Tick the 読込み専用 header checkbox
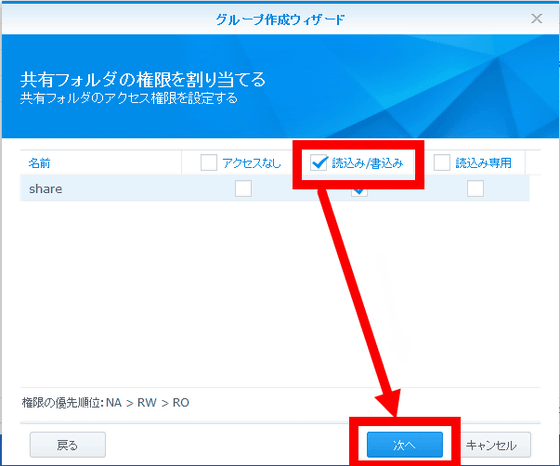The height and width of the screenshot is (466, 560). pos(442,163)
